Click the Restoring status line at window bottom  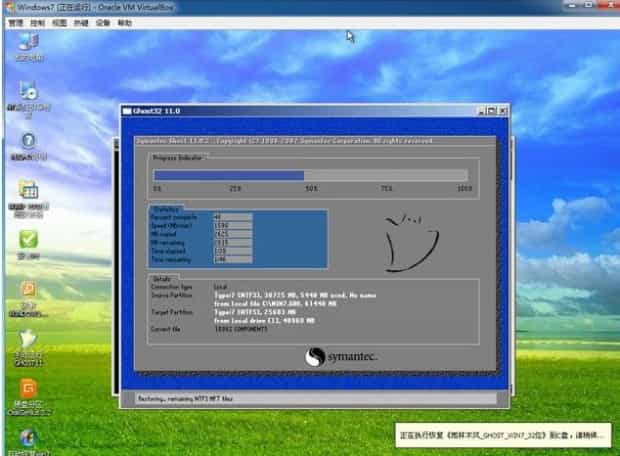185,399
